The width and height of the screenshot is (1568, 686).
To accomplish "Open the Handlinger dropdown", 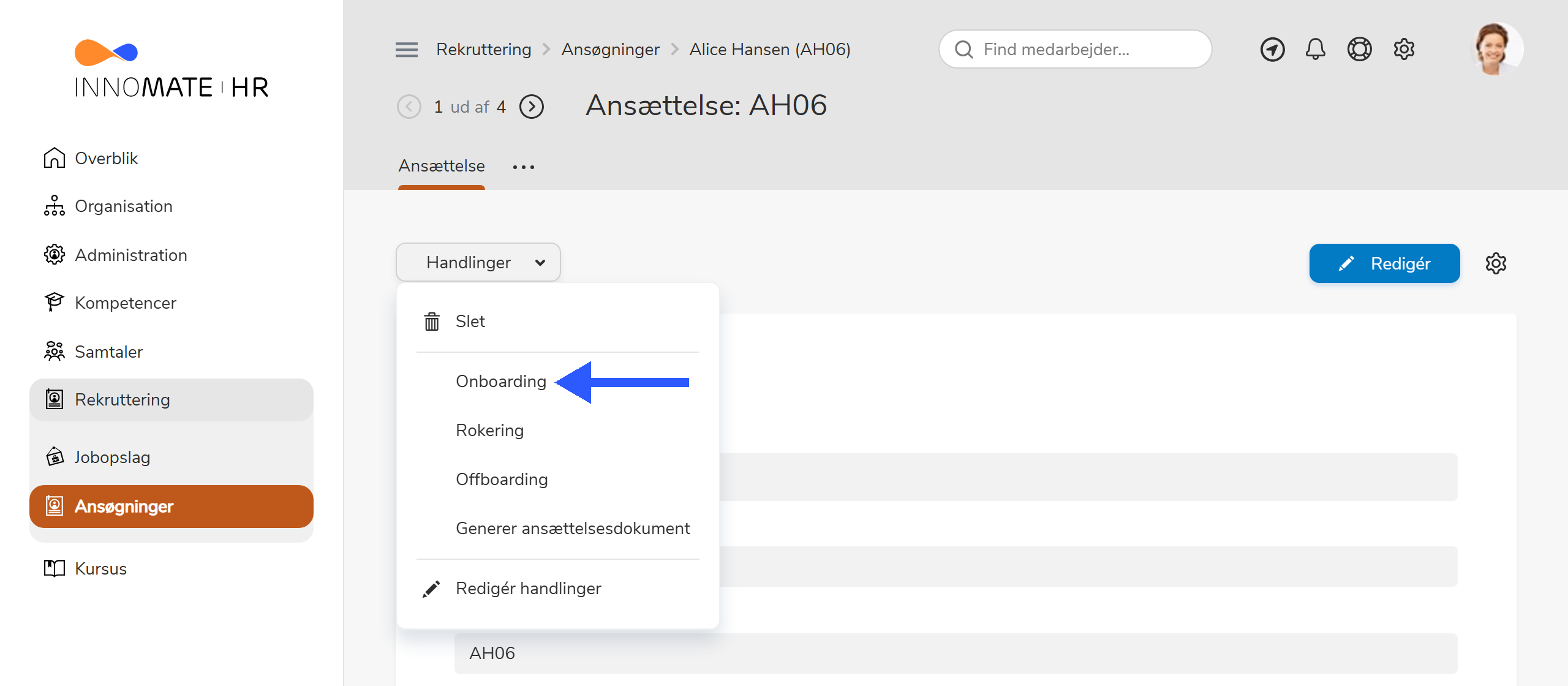I will coord(478,262).
